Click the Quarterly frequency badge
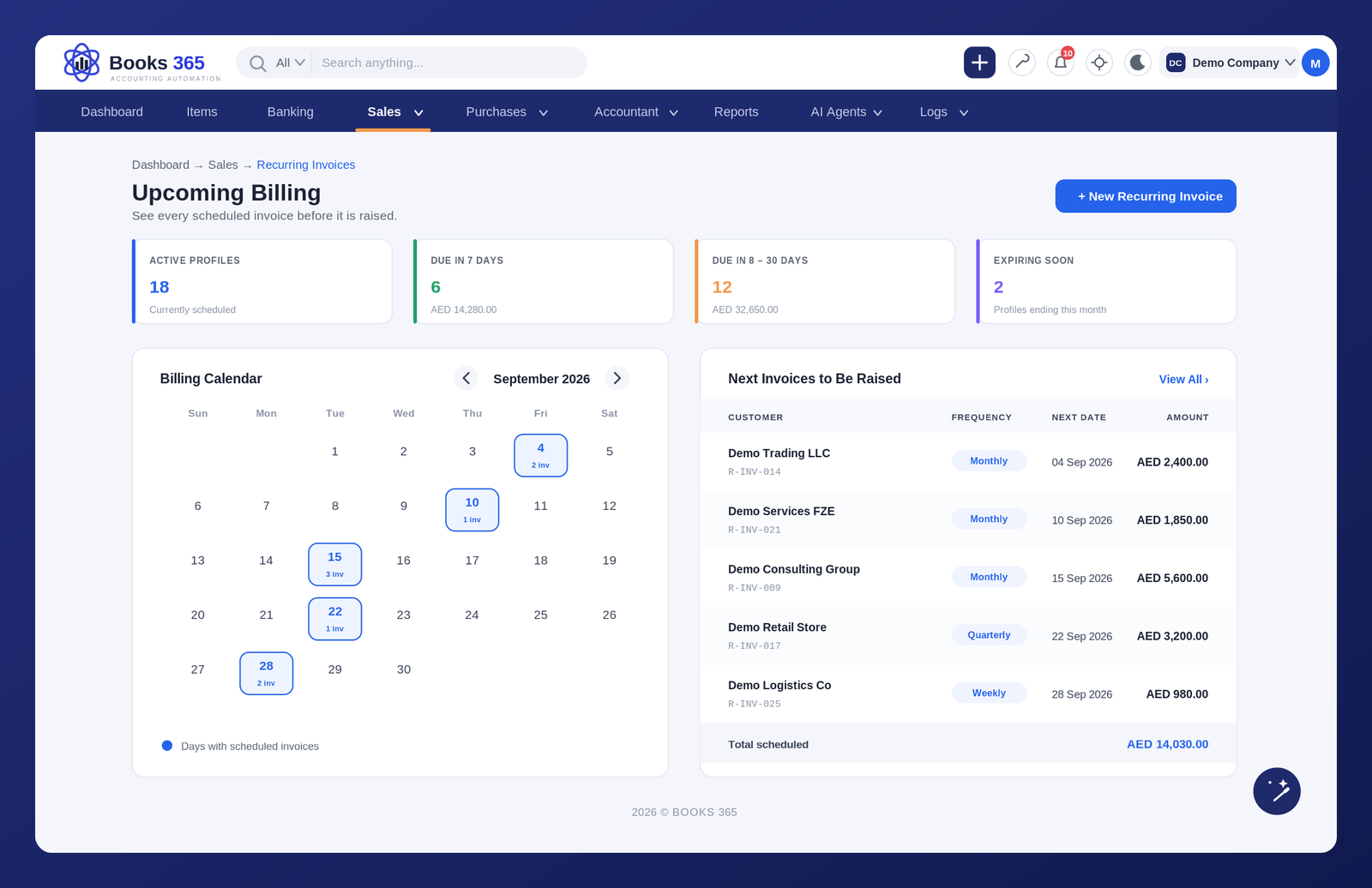The height and width of the screenshot is (888, 1372). tap(989, 635)
